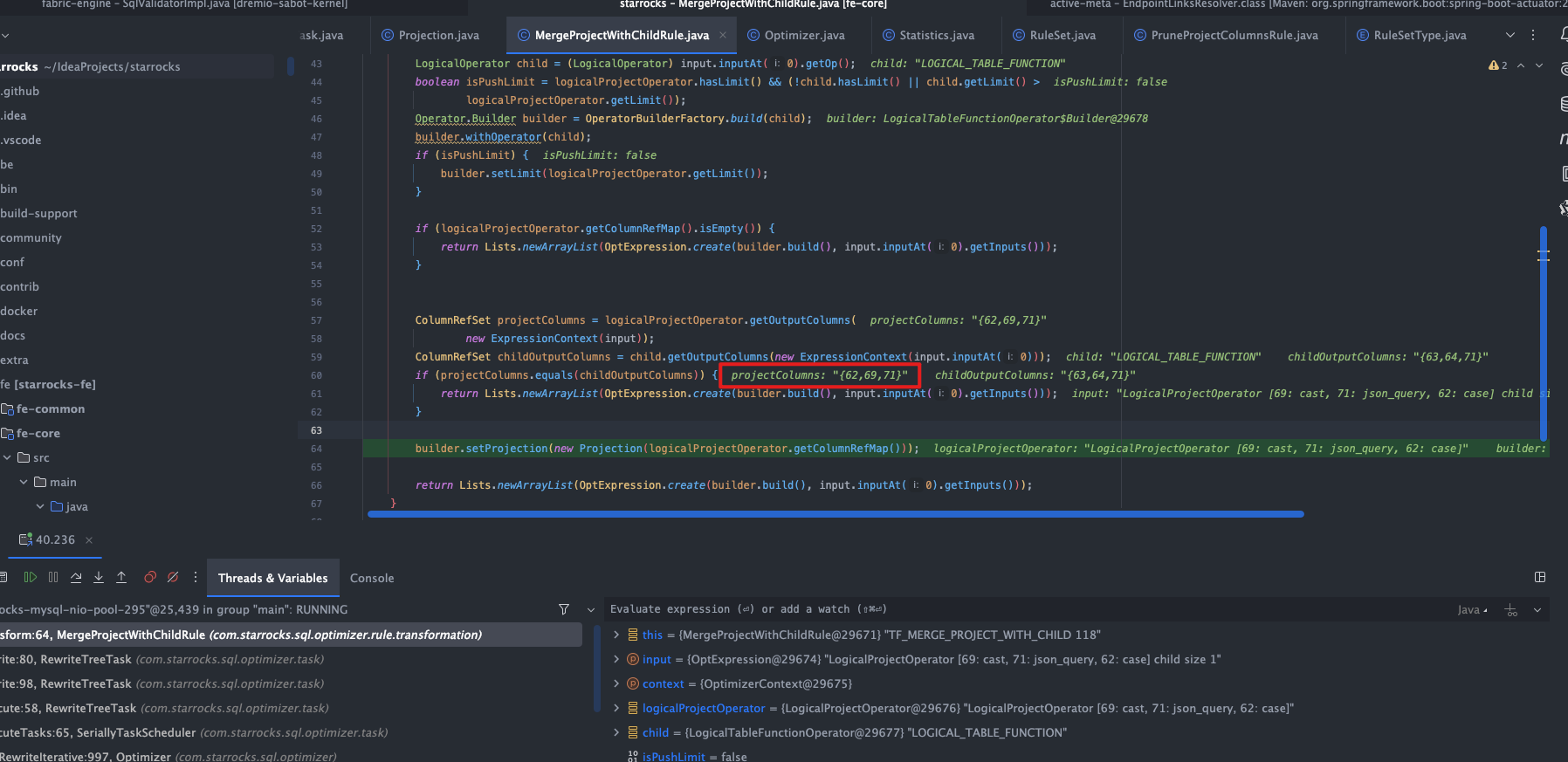
Task: Toggle Mute Breakpoints icon
Action: point(173,578)
